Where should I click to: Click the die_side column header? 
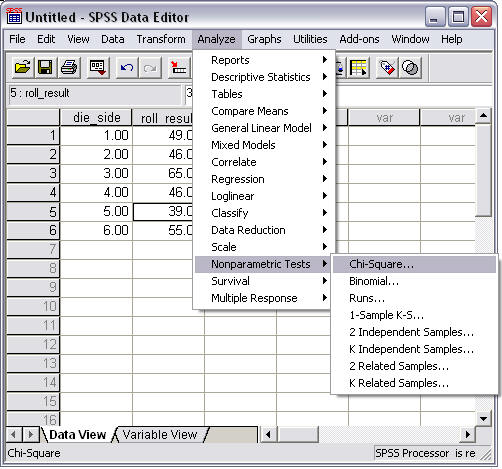click(96, 117)
